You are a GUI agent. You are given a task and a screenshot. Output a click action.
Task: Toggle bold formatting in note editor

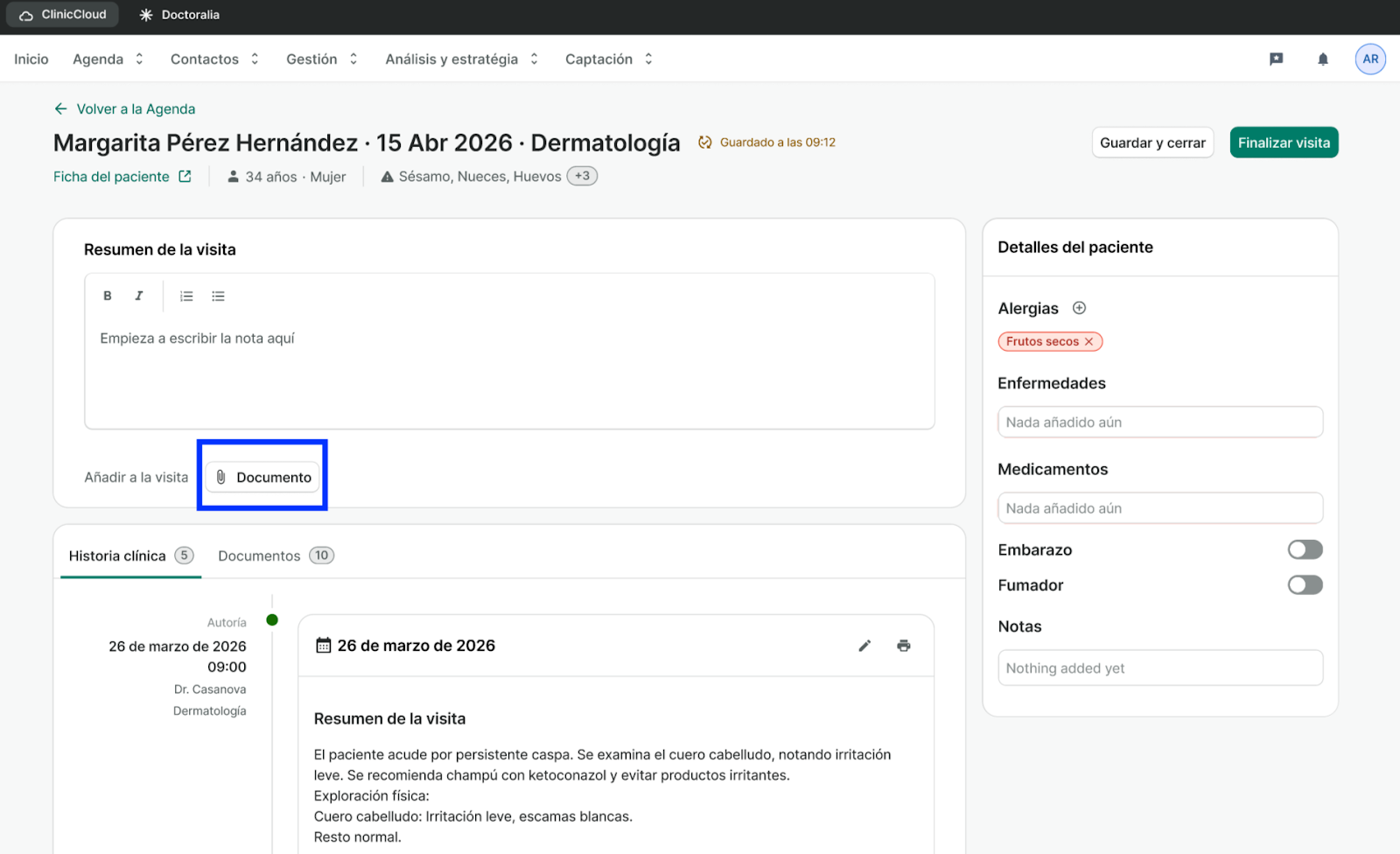(108, 296)
